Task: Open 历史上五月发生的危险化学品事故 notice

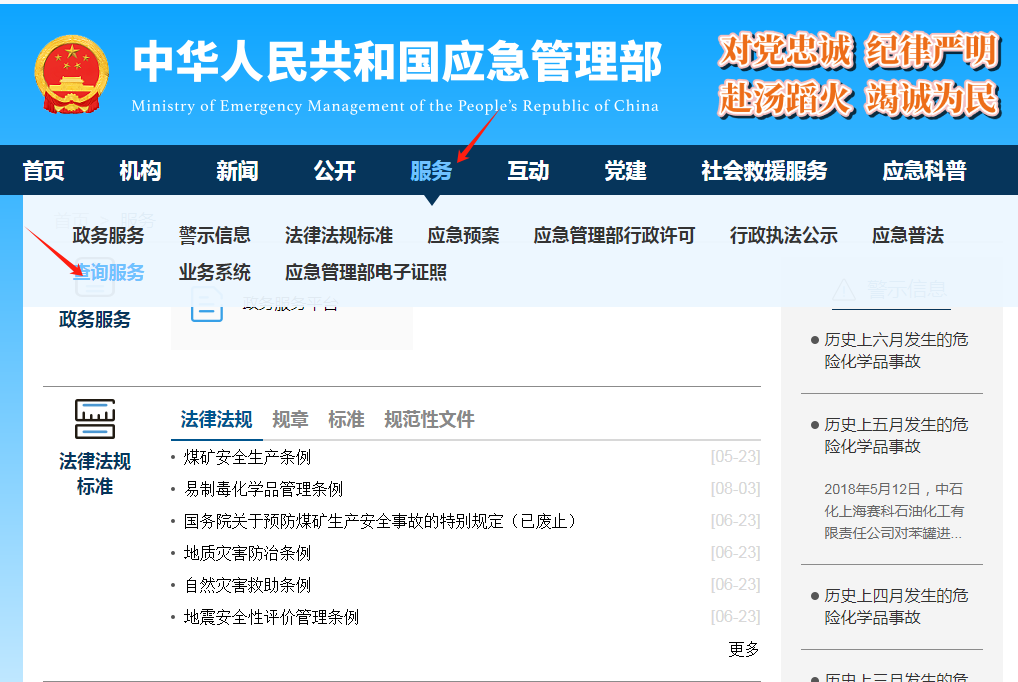Action: (895, 435)
